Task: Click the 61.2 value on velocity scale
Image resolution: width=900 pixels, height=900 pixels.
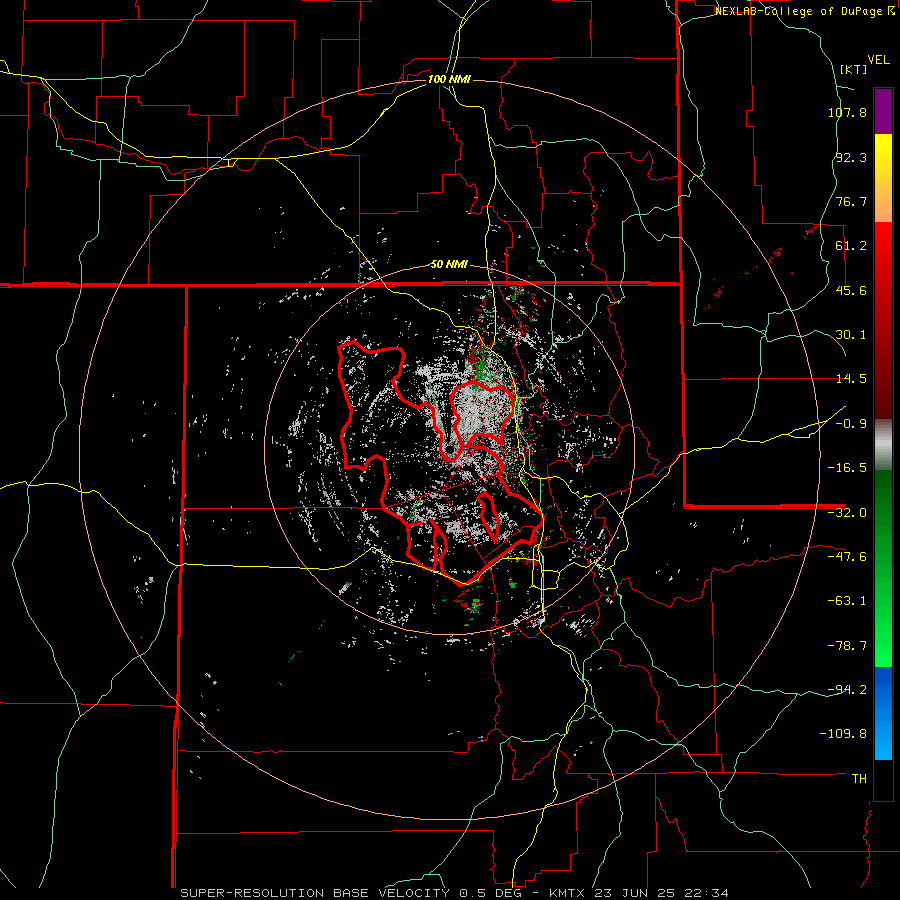Action: click(x=851, y=246)
